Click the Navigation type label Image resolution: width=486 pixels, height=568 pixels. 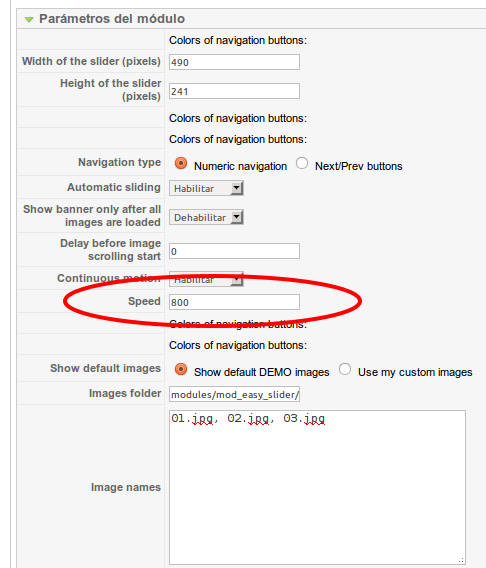coord(120,162)
